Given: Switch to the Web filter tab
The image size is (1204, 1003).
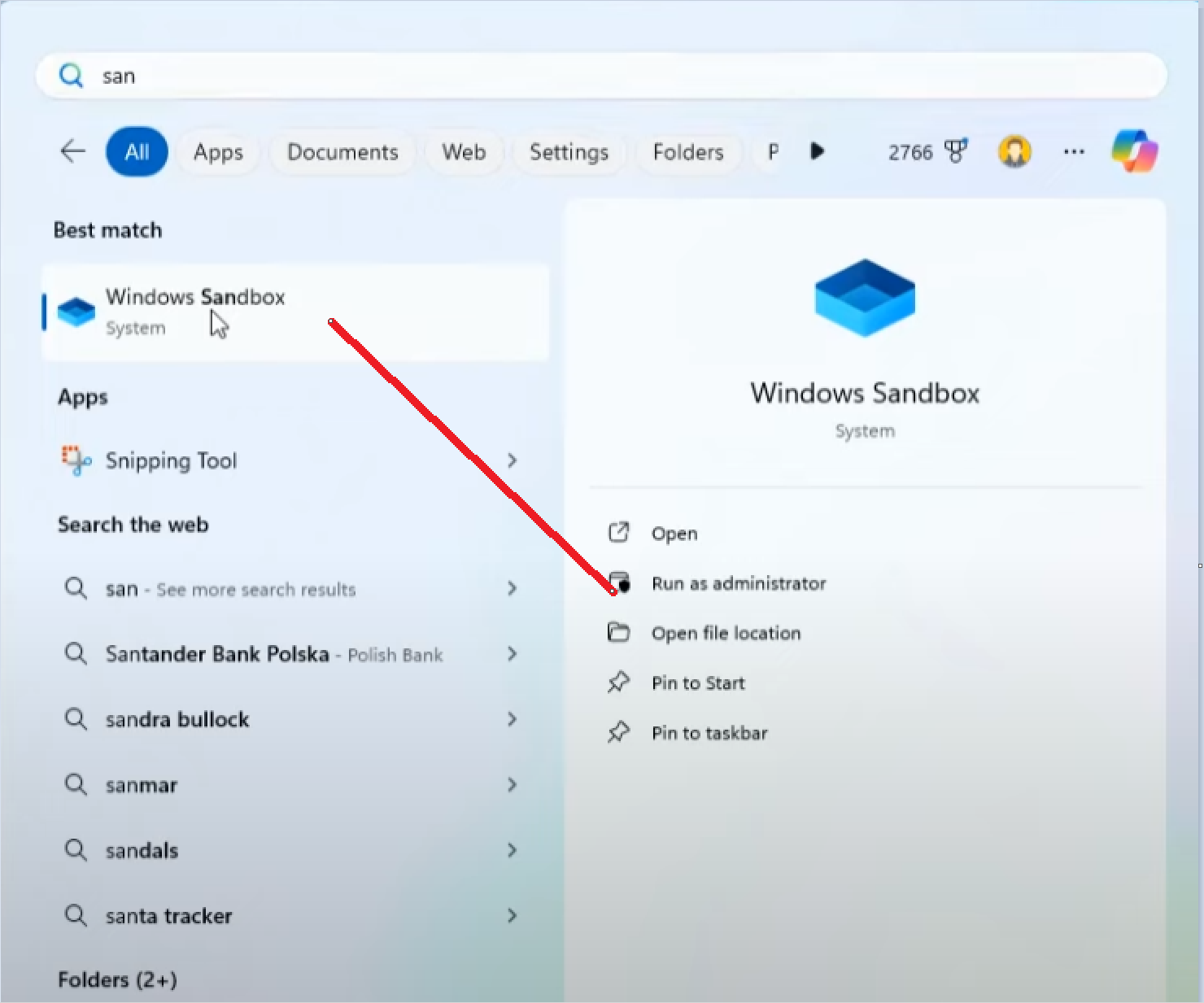Looking at the screenshot, I should point(464,152).
